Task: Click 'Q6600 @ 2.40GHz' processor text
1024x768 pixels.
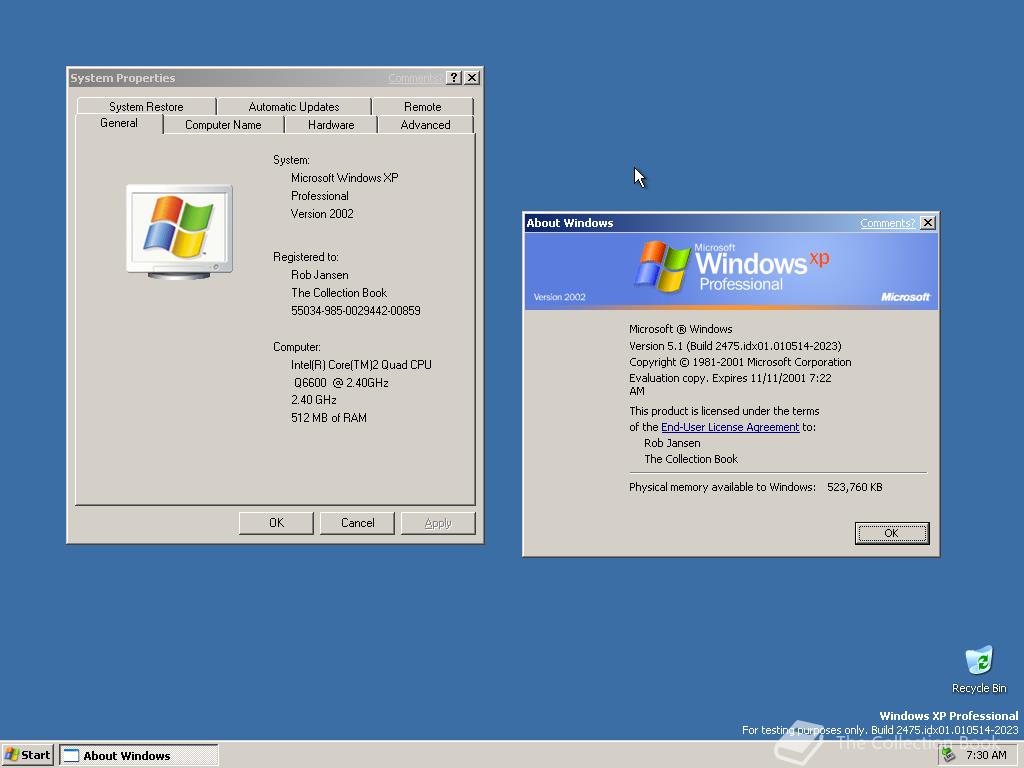Action: [x=341, y=383]
